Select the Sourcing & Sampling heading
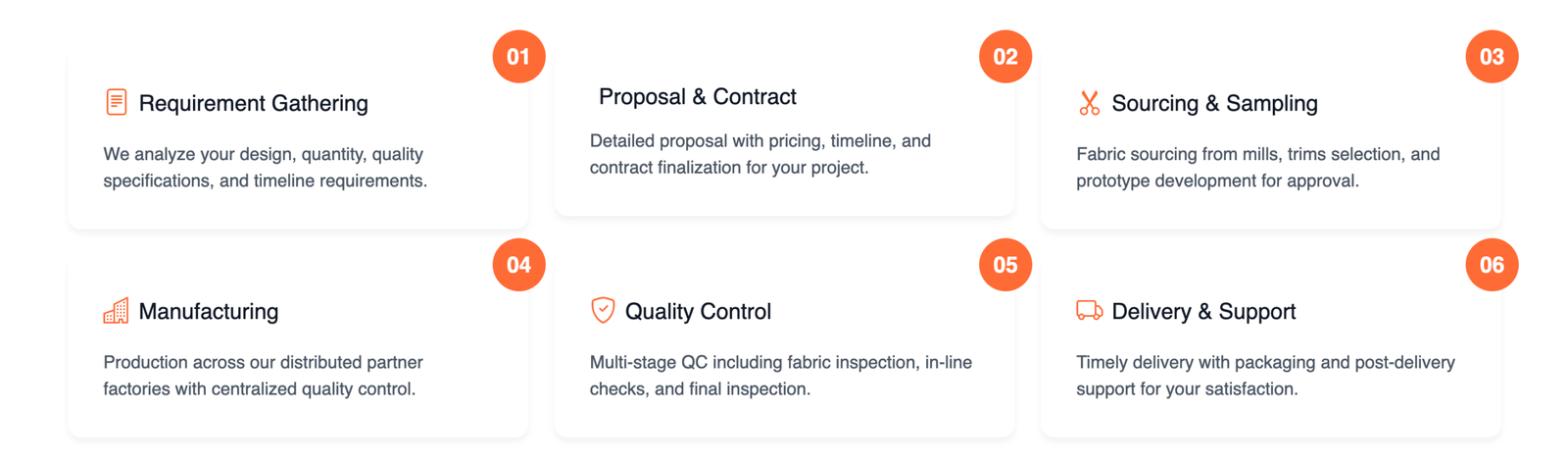This screenshot has height=463, width=1568. 1214,103
